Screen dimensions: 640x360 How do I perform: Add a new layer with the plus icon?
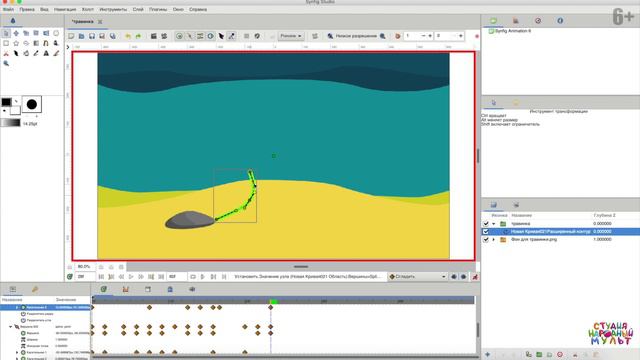[487, 354]
